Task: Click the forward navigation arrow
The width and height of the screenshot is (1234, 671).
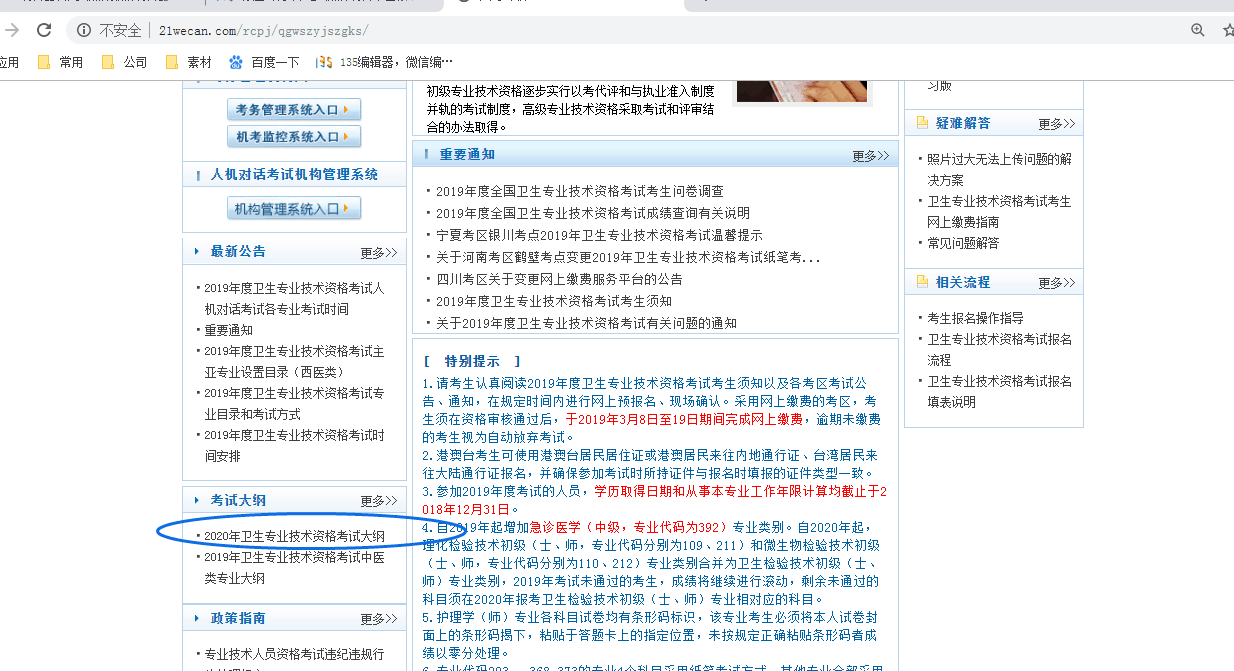Action: [x=12, y=30]
